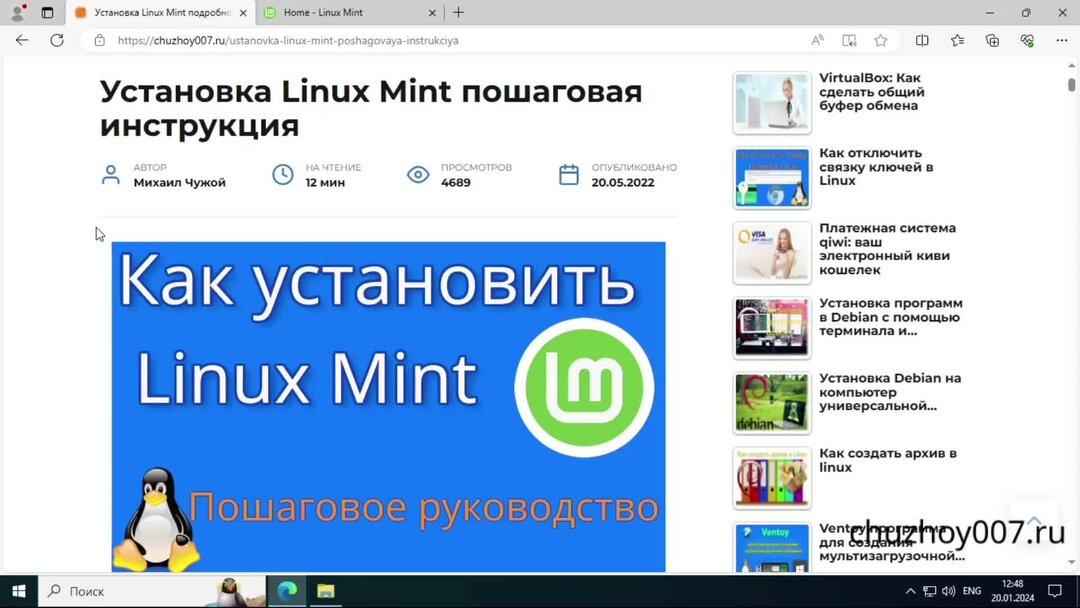Add this page to favorites star
This screenshot has height=608, width=1080.
coord(881,41)
